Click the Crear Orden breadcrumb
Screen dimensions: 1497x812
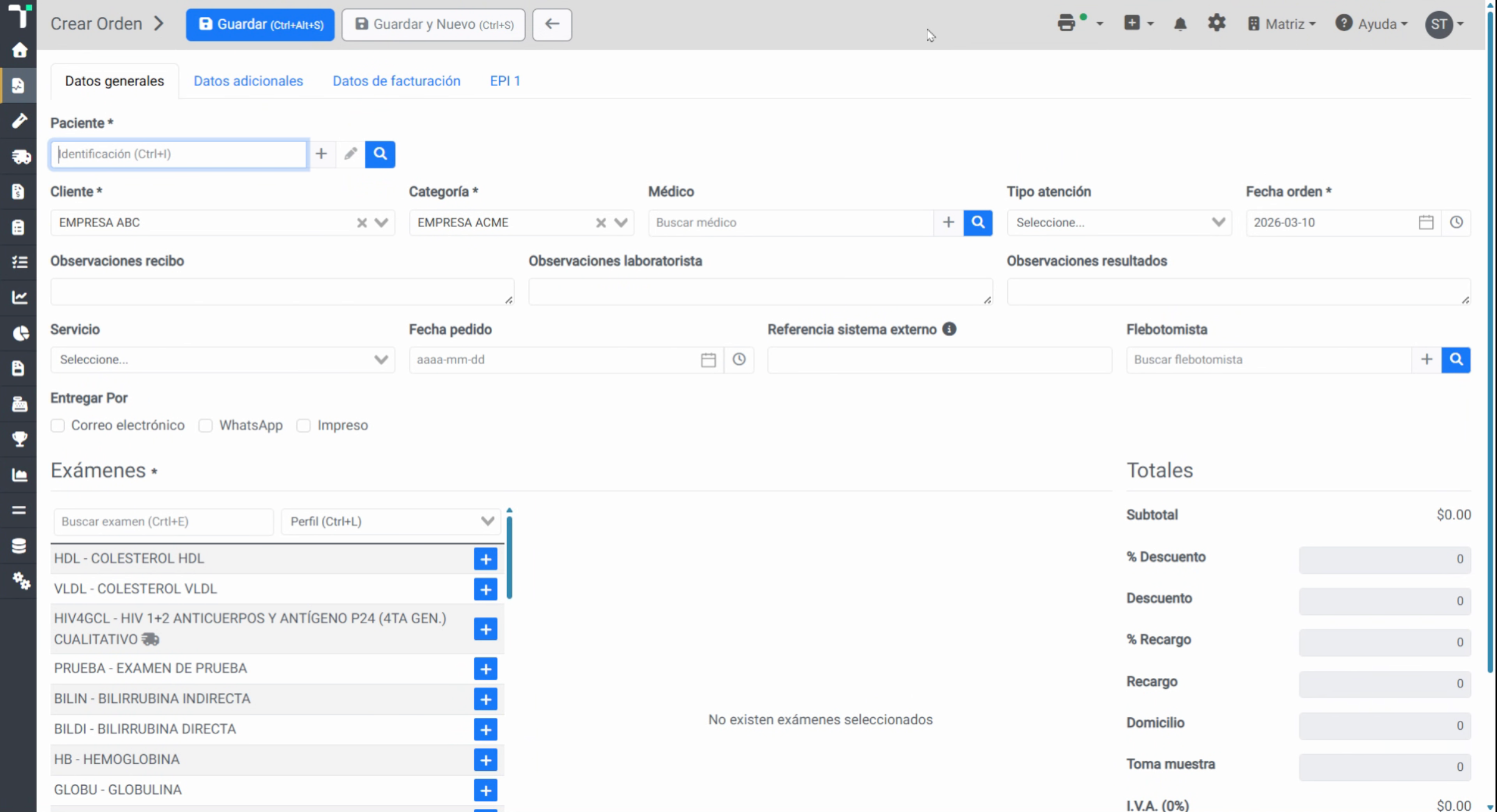97,24
